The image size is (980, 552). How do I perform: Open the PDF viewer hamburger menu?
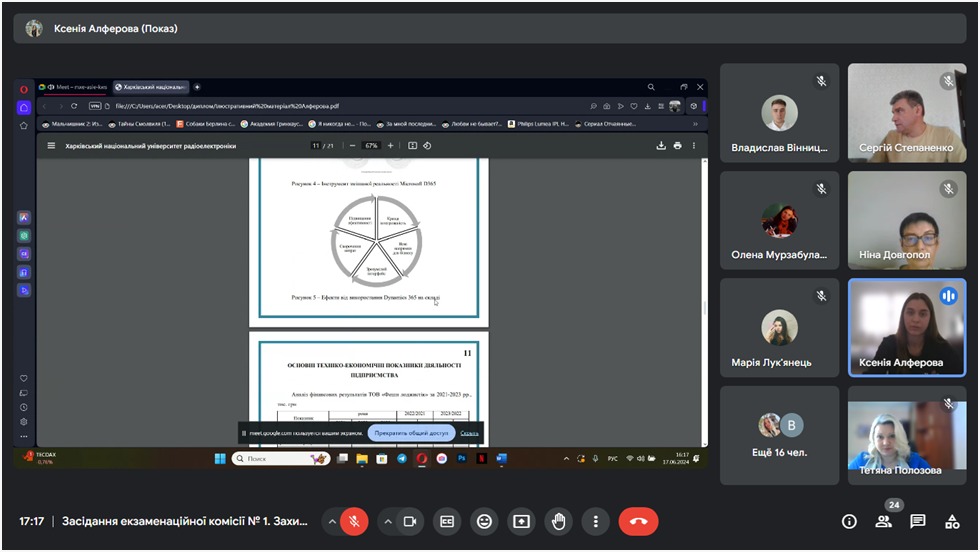point(51,145)
